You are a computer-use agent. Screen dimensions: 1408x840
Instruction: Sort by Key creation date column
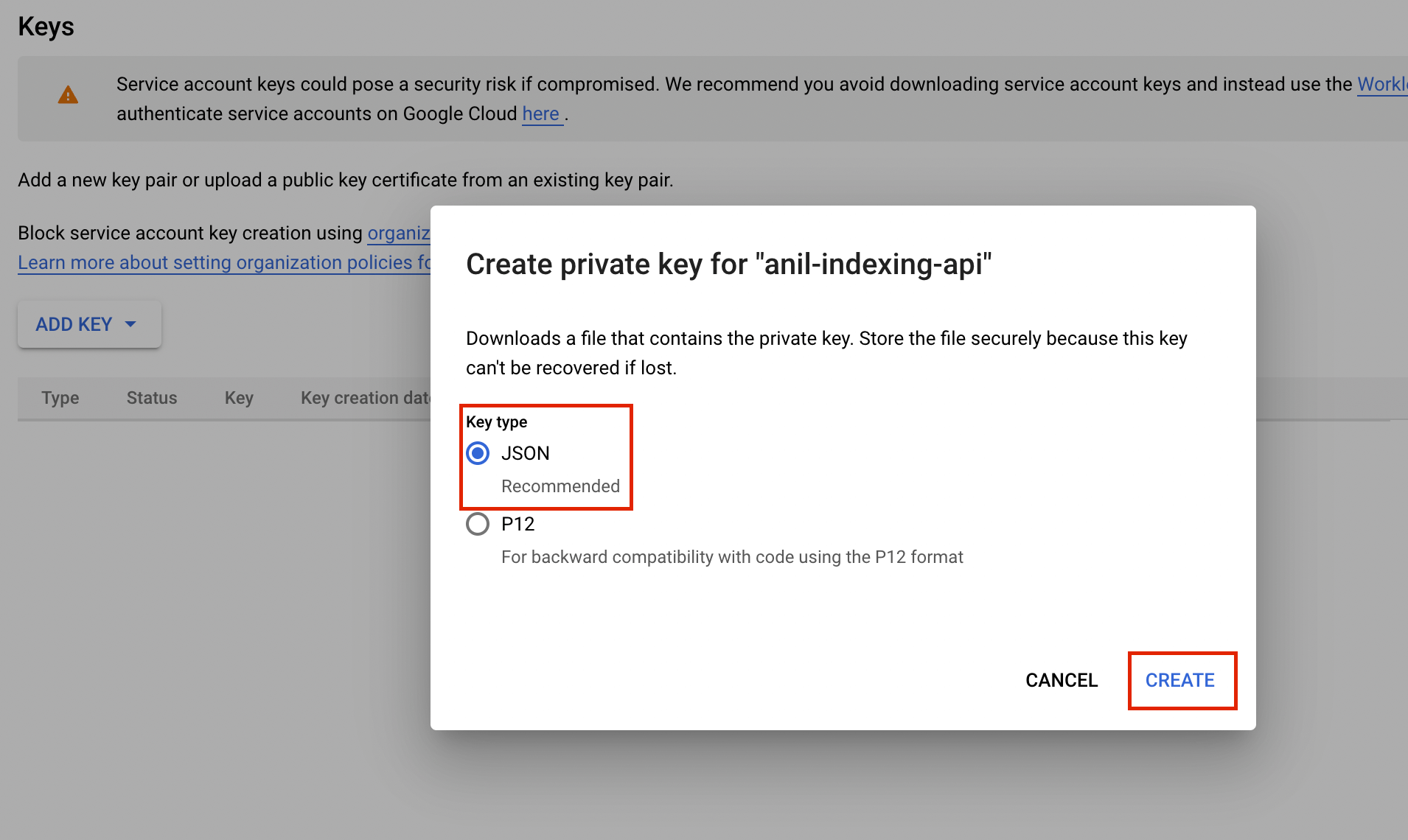[x=366, y=398]
